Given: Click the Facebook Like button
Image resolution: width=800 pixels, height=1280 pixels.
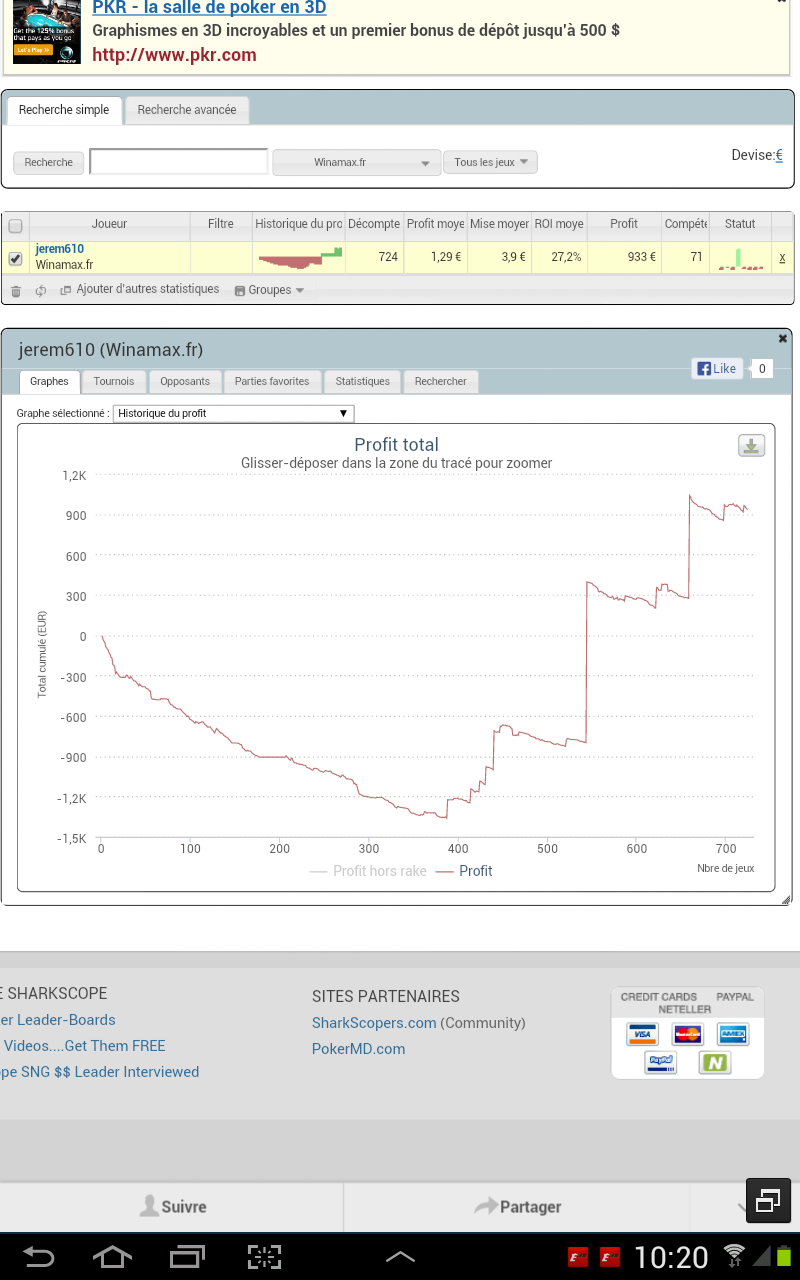Looking at the screenshot, I should point(717,368).
